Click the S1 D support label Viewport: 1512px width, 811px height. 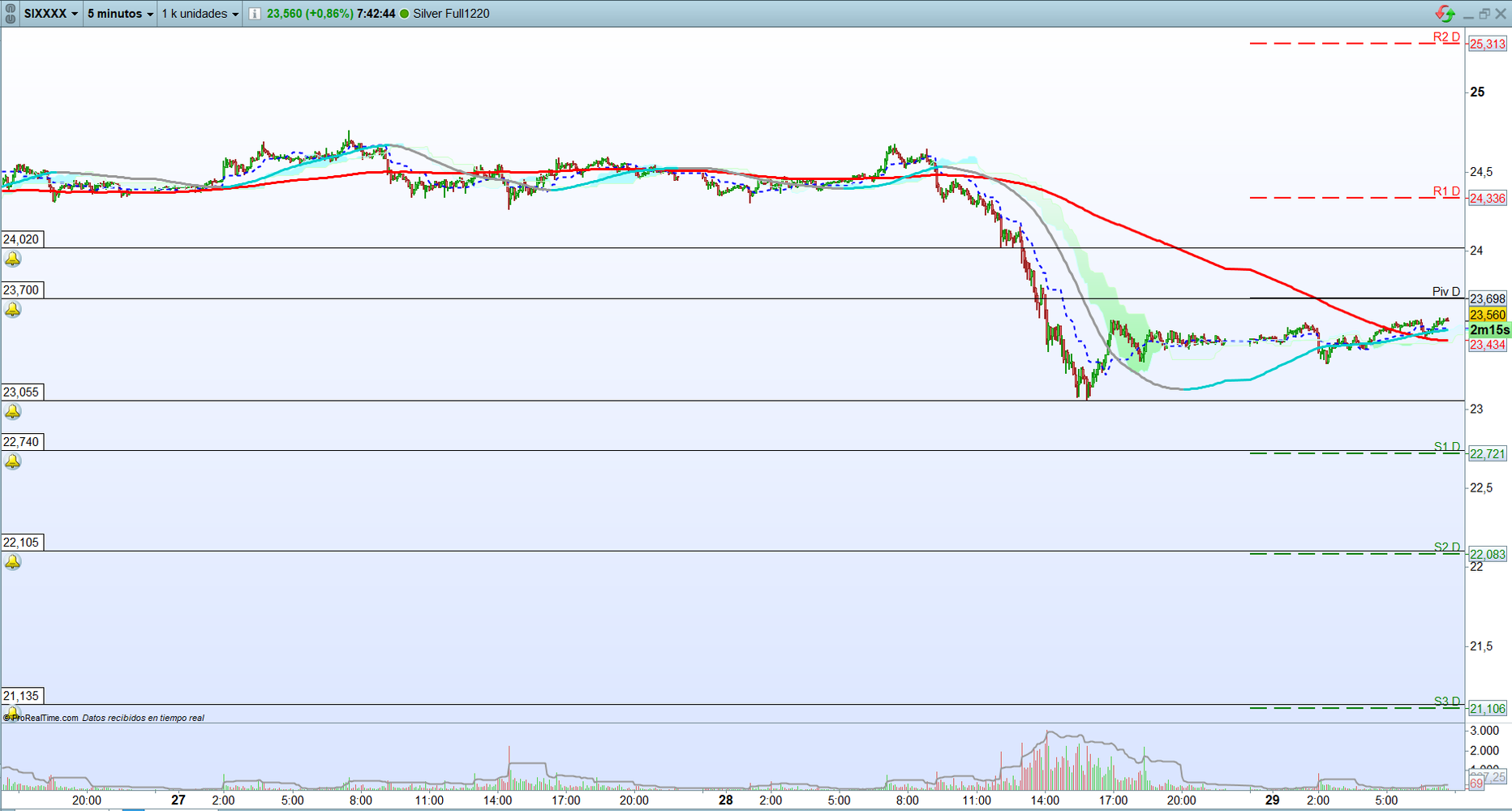(1447, 447)
